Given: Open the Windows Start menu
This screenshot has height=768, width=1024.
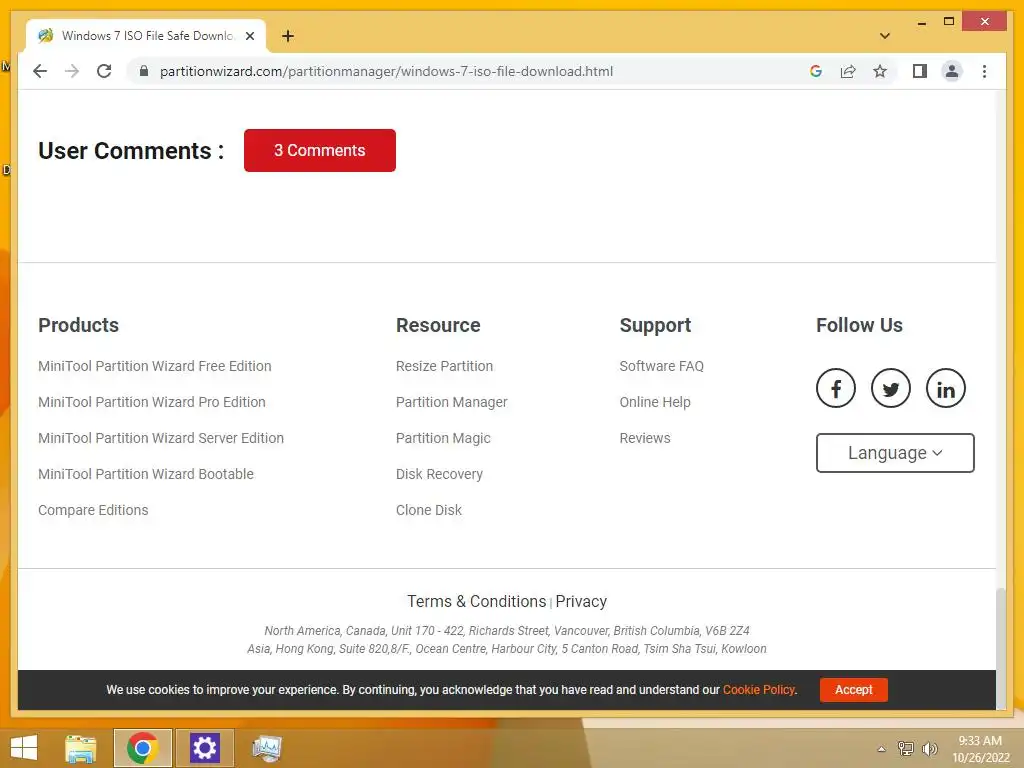Looking at the screenshot, I should click(24, 748).
